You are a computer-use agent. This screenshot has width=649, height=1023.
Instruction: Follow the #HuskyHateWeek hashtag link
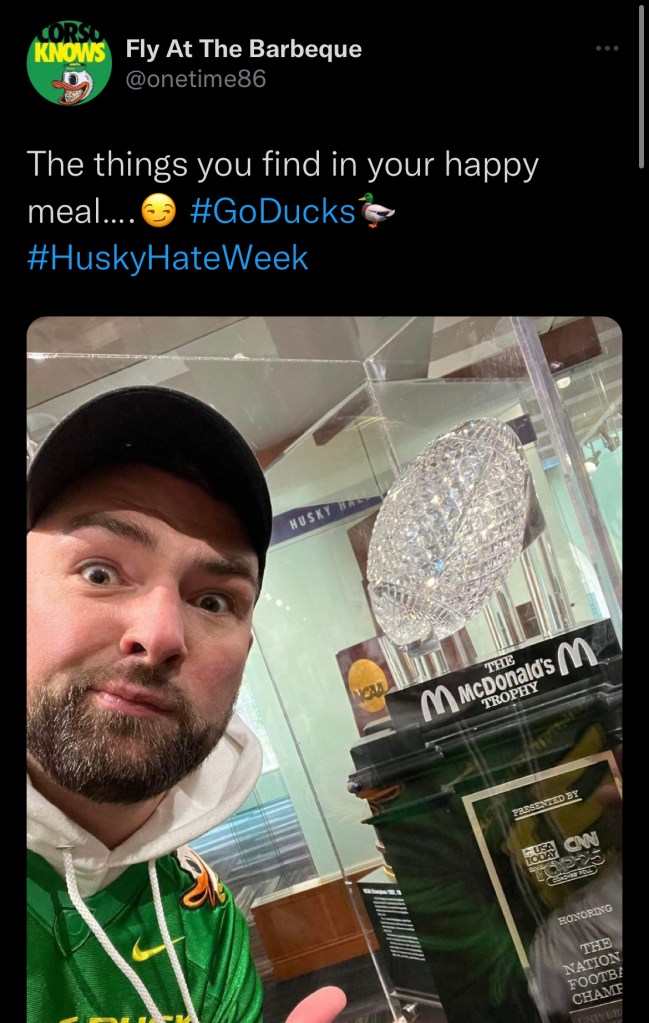(168, 258)
